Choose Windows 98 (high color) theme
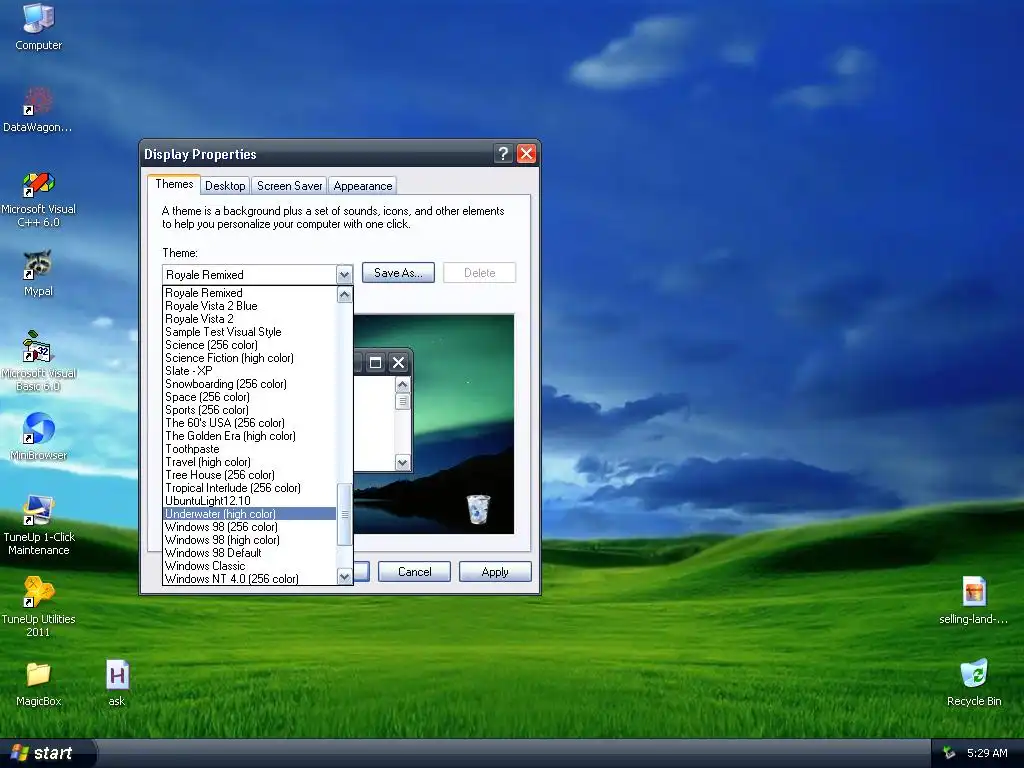This screenshot has width=1024, height=768. (249, 540)
